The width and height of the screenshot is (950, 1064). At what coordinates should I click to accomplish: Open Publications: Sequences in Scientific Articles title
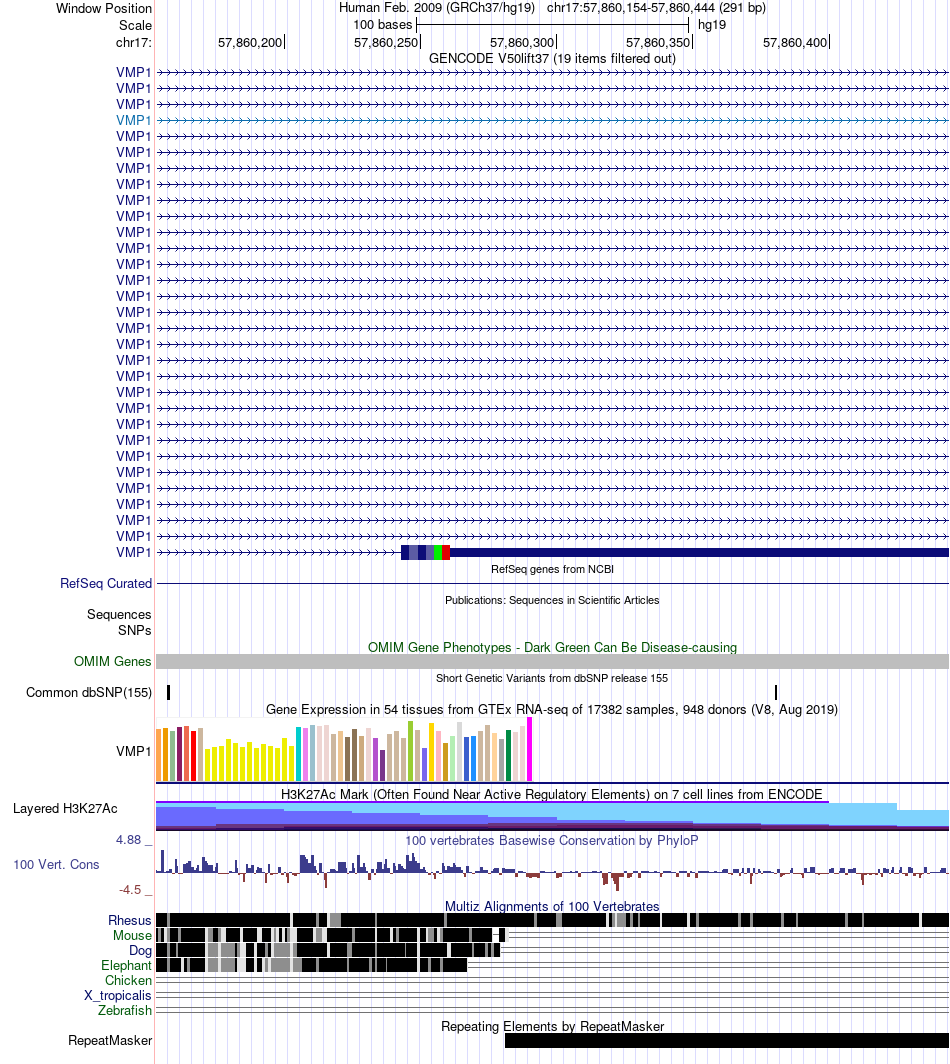[552, 601]
